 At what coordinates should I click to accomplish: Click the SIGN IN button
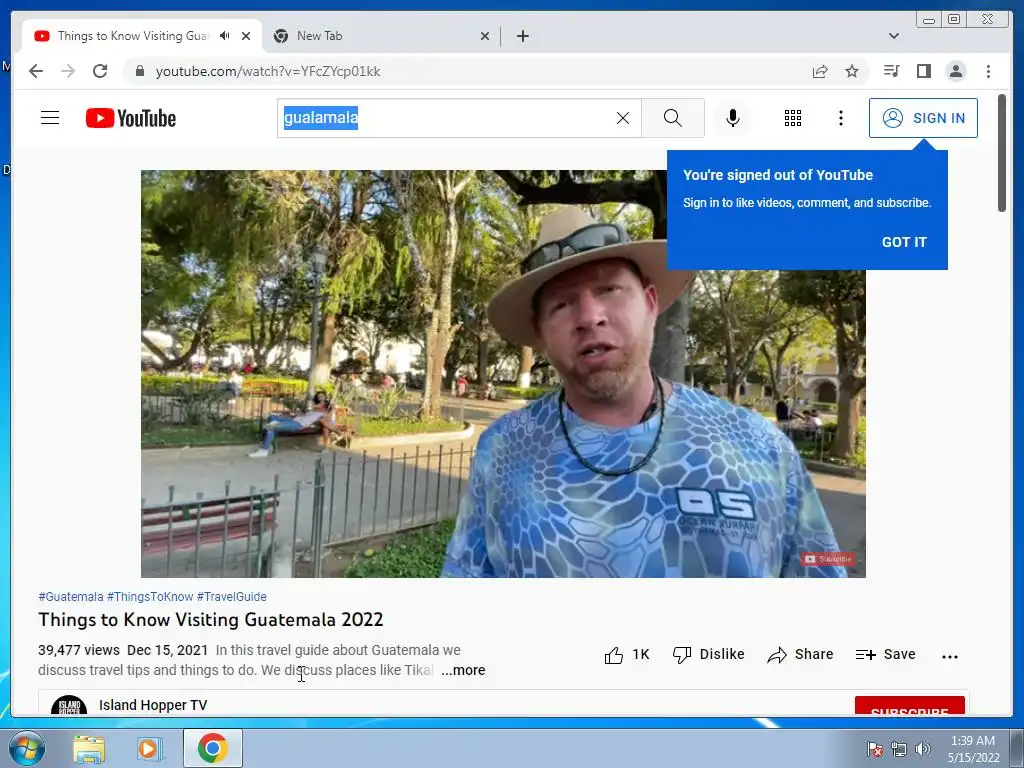click(x=923, y=118)
